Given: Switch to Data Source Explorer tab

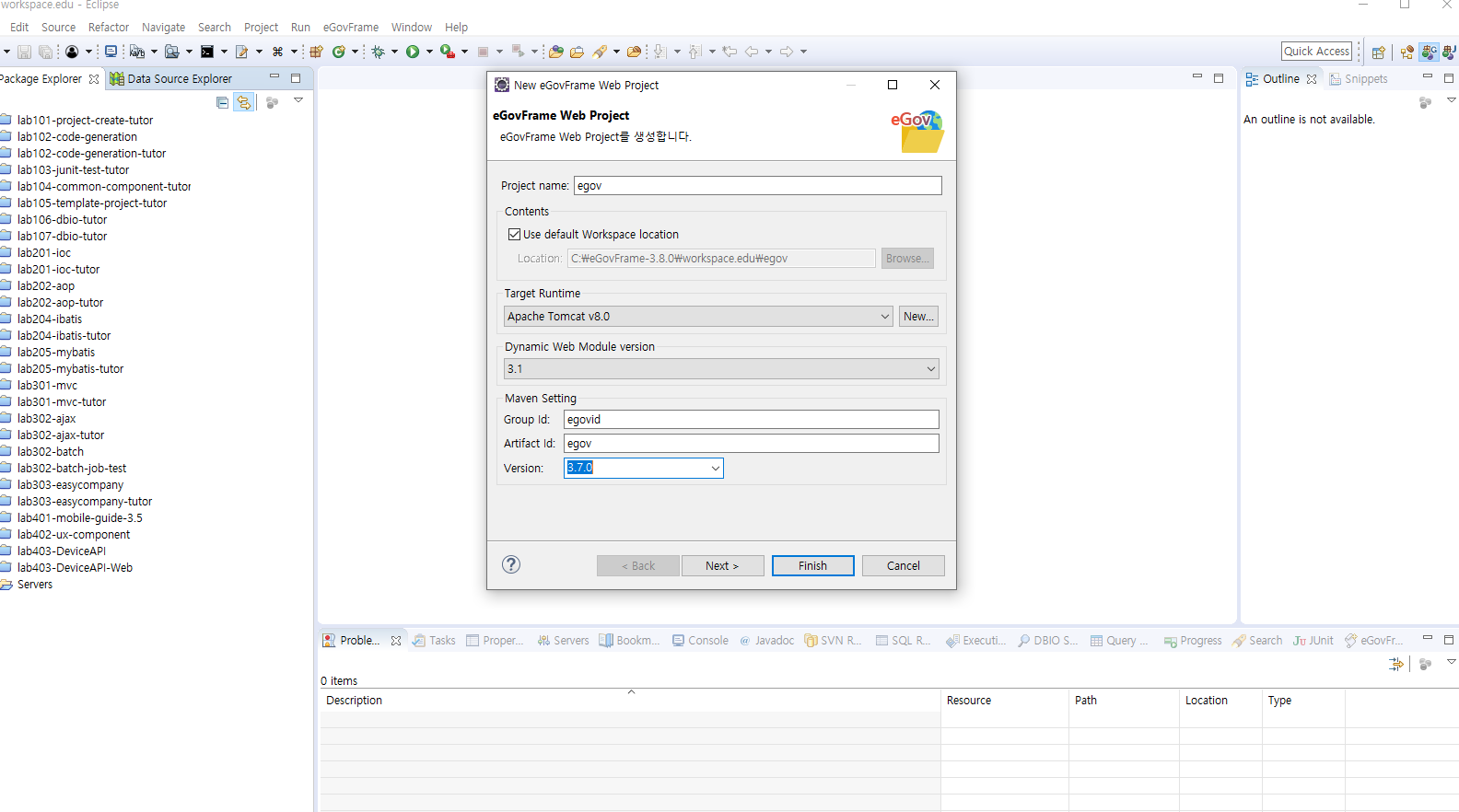Looking at the screenshot, I should (170, 78).
